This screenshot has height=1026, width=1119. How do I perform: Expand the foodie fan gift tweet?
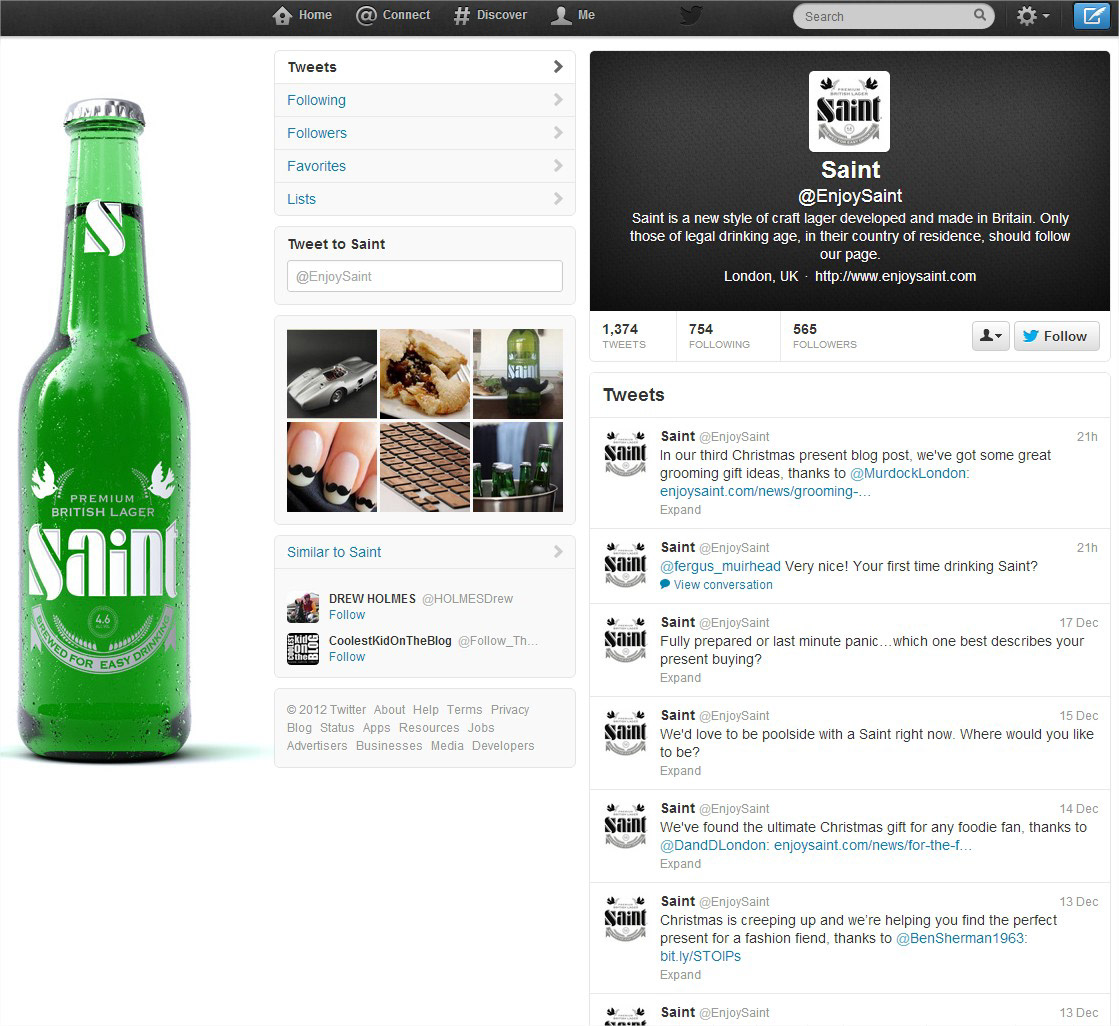680,864
